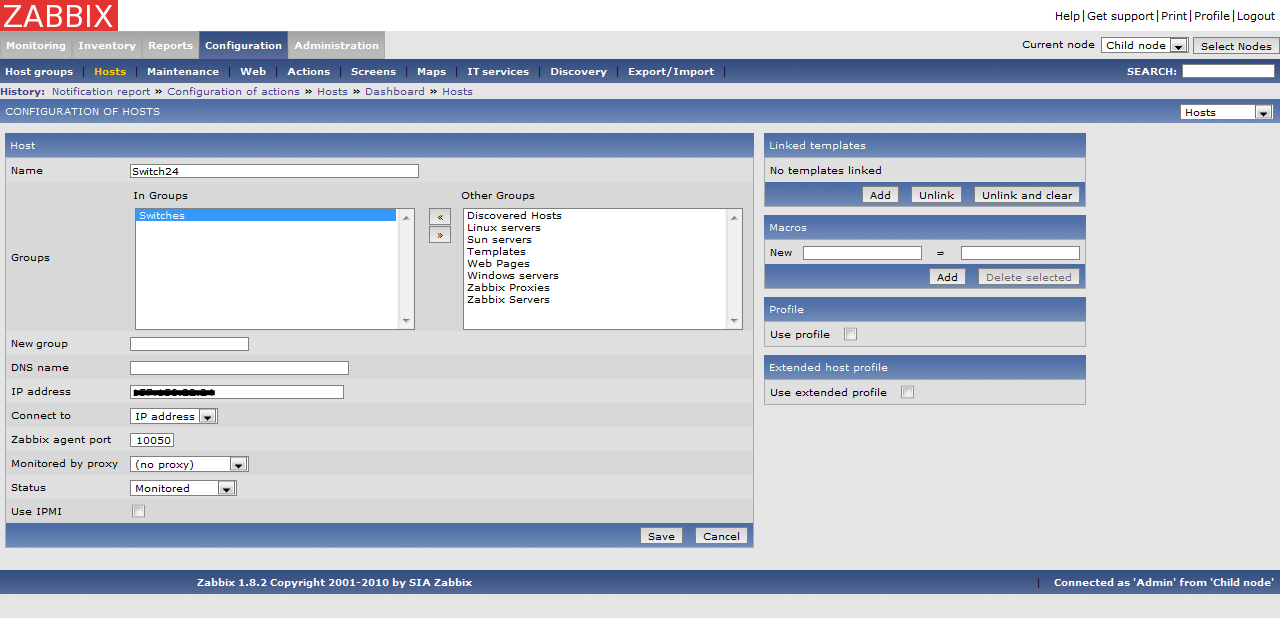The height and width of the screenshot is (618, 1280).
Task: Enable the Use extended profile checkbox
Action: pyautogui.click(x=908, y=393)
